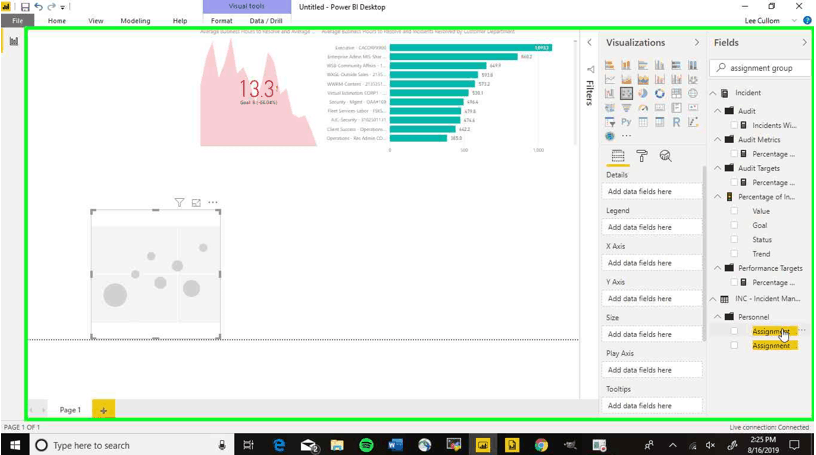The height and width of the screenshot is (455, 816).
Task: Pick the Gauge visualization
Action: [x=643, y=108]
